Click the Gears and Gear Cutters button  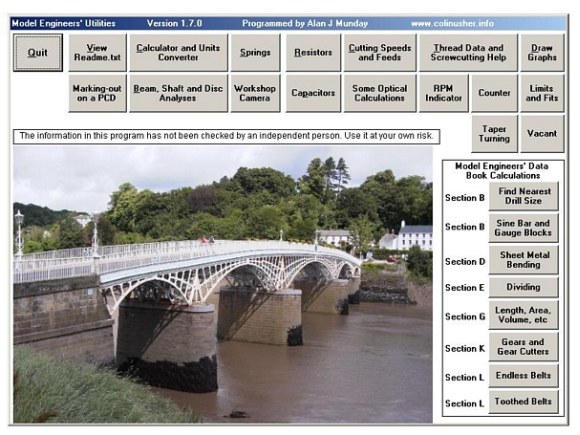[523, 347]
